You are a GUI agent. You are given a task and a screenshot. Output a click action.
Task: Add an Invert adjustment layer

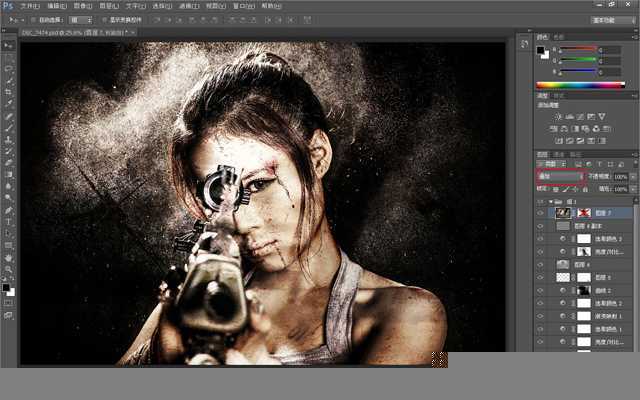tap(559, 140)
